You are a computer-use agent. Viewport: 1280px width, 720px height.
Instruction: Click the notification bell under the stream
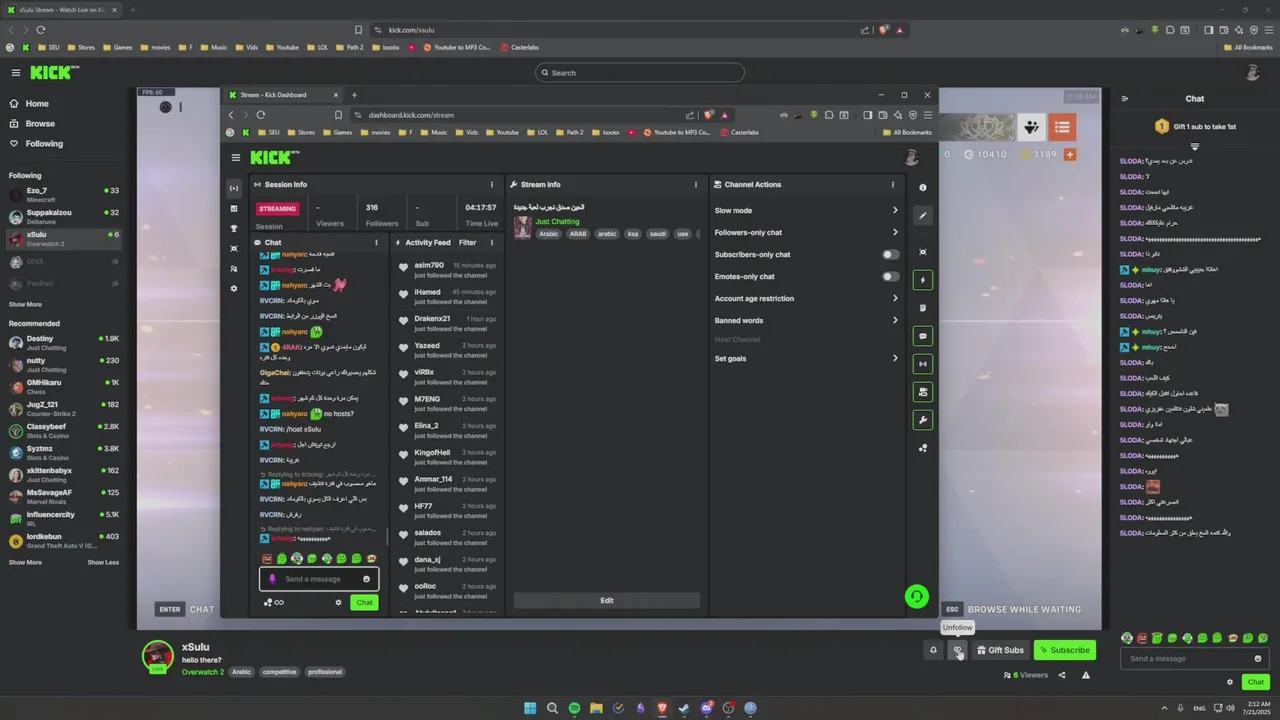pyautogui.click(x=933, y=650)
